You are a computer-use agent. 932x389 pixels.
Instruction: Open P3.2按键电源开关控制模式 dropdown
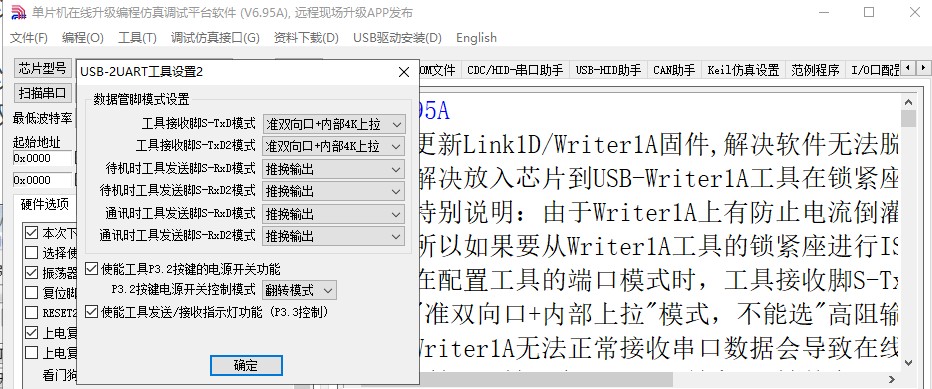(x=300, y=290)
